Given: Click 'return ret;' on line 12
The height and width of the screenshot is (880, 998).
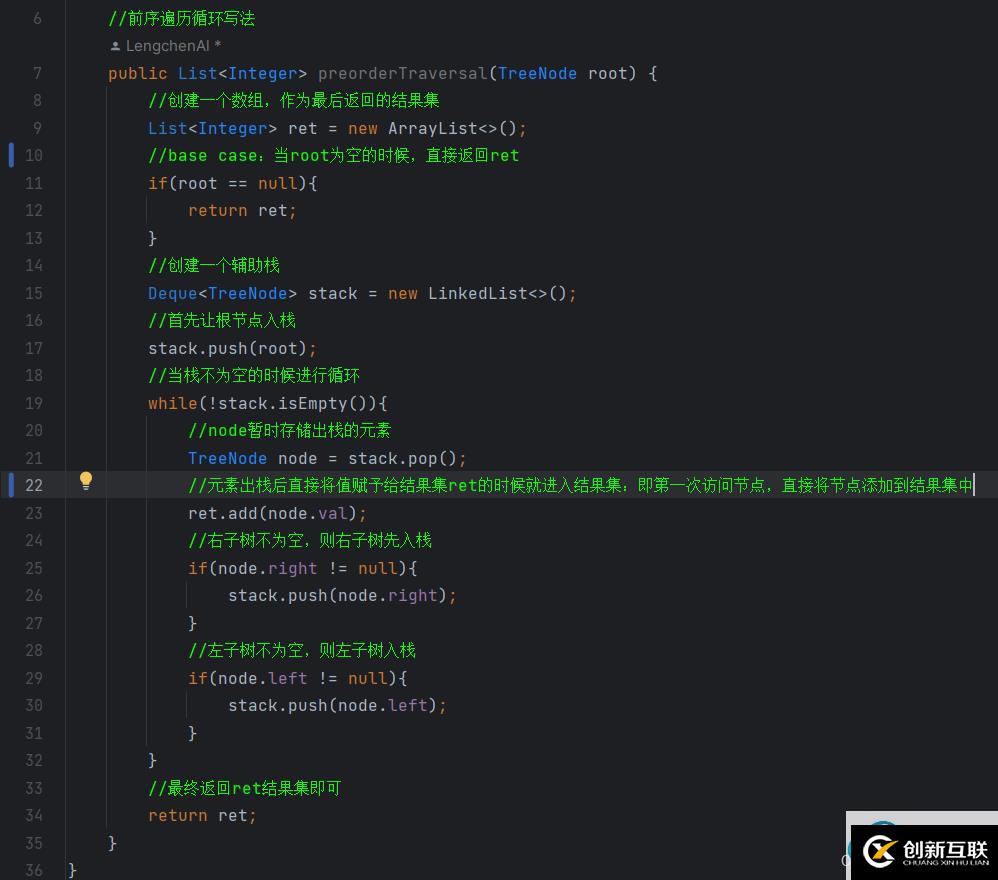Looking at the screenshot, I should coord(242,211).
